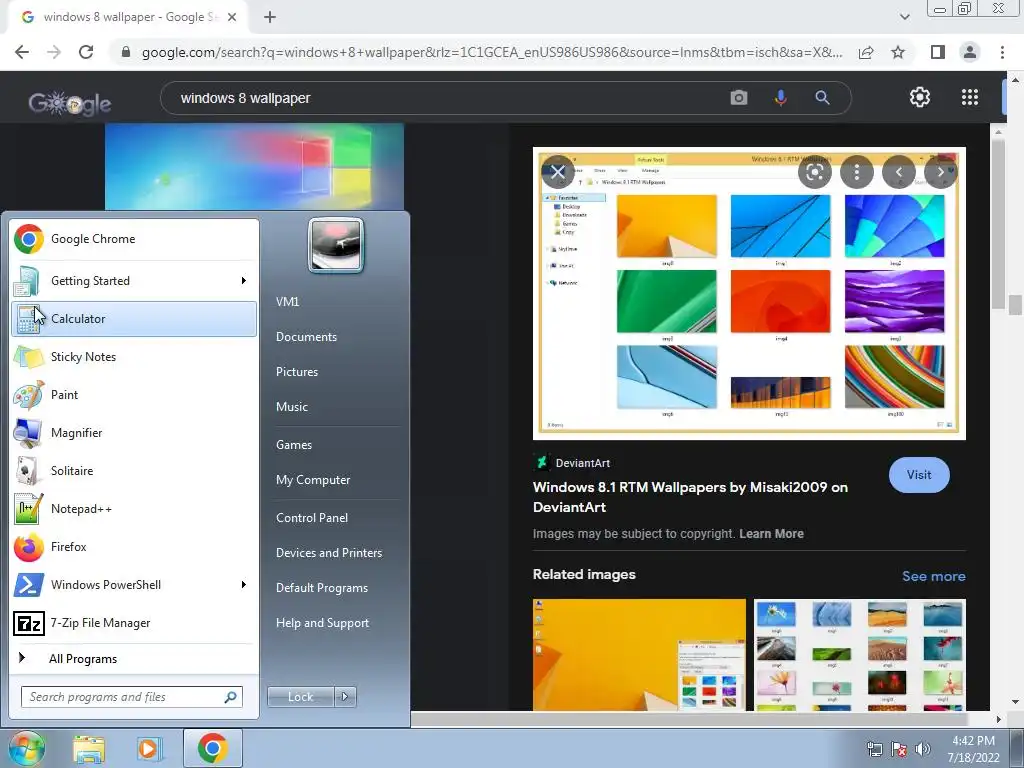This screenshot has width=1024, height=768.
Task: Open Windows 8.1 RTM Wallpapers title link
Action: click(x=690, y=497)
